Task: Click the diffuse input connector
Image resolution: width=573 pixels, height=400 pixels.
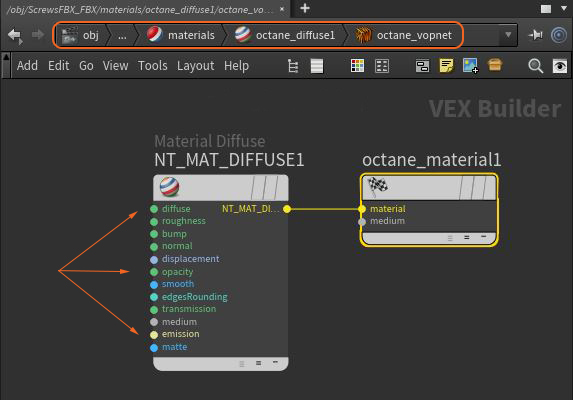Action: [154, 209]
